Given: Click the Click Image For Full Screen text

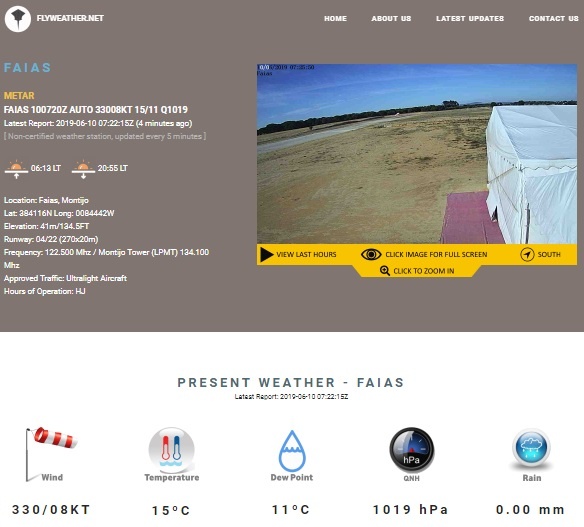Looking at the screenshot, I should click(436, 254).
